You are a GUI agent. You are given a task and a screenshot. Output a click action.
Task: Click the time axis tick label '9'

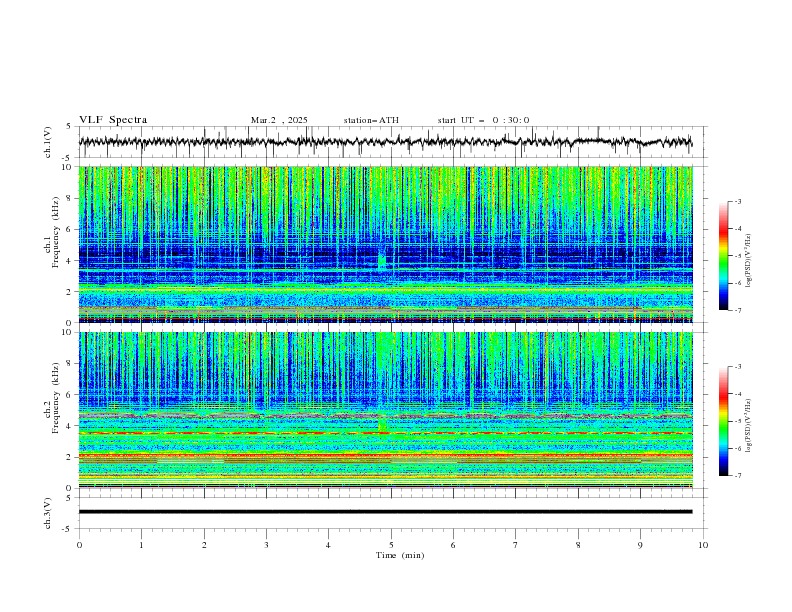pyautogui.click(x=640, y=545)
